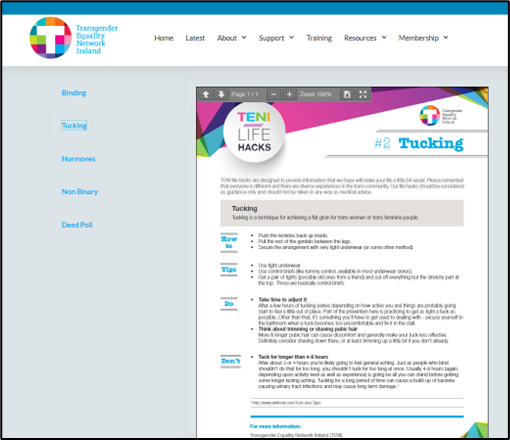Viewport: 510px width, 440px height.
Task: Open the Membership menu
Action: (419, 38)
